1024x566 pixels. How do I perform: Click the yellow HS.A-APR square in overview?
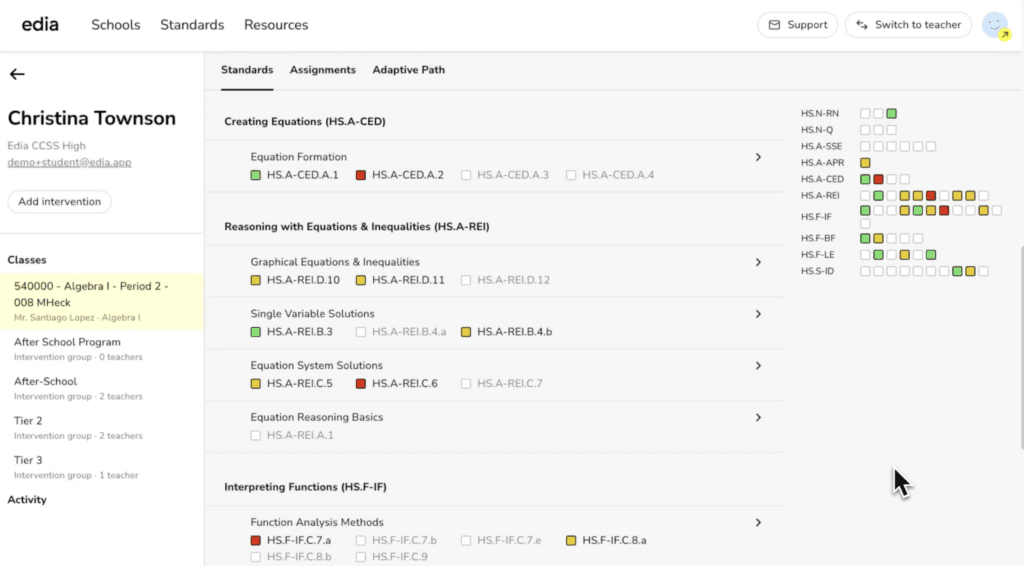point(865,163)
